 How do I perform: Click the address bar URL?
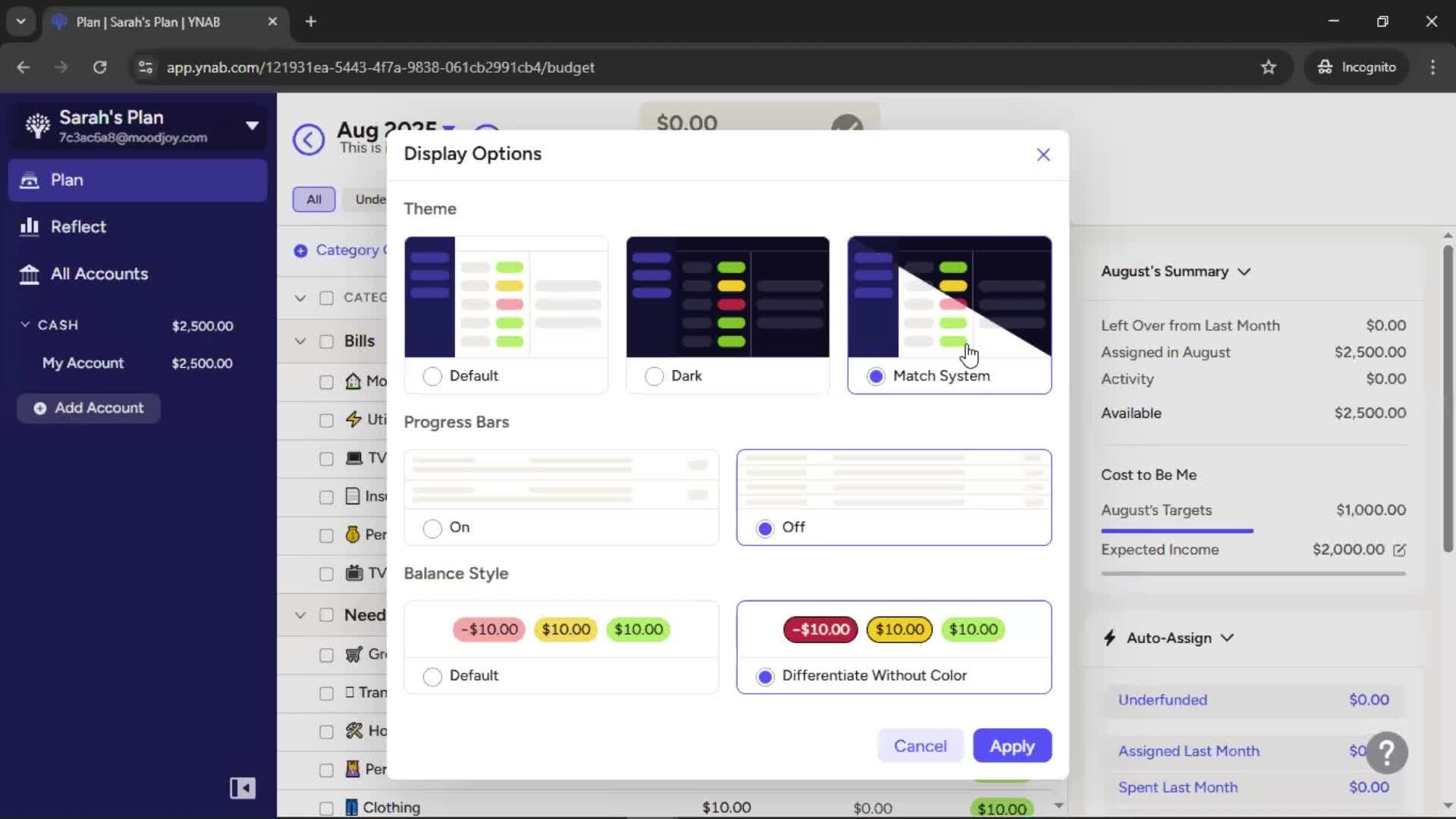[380, 67]
